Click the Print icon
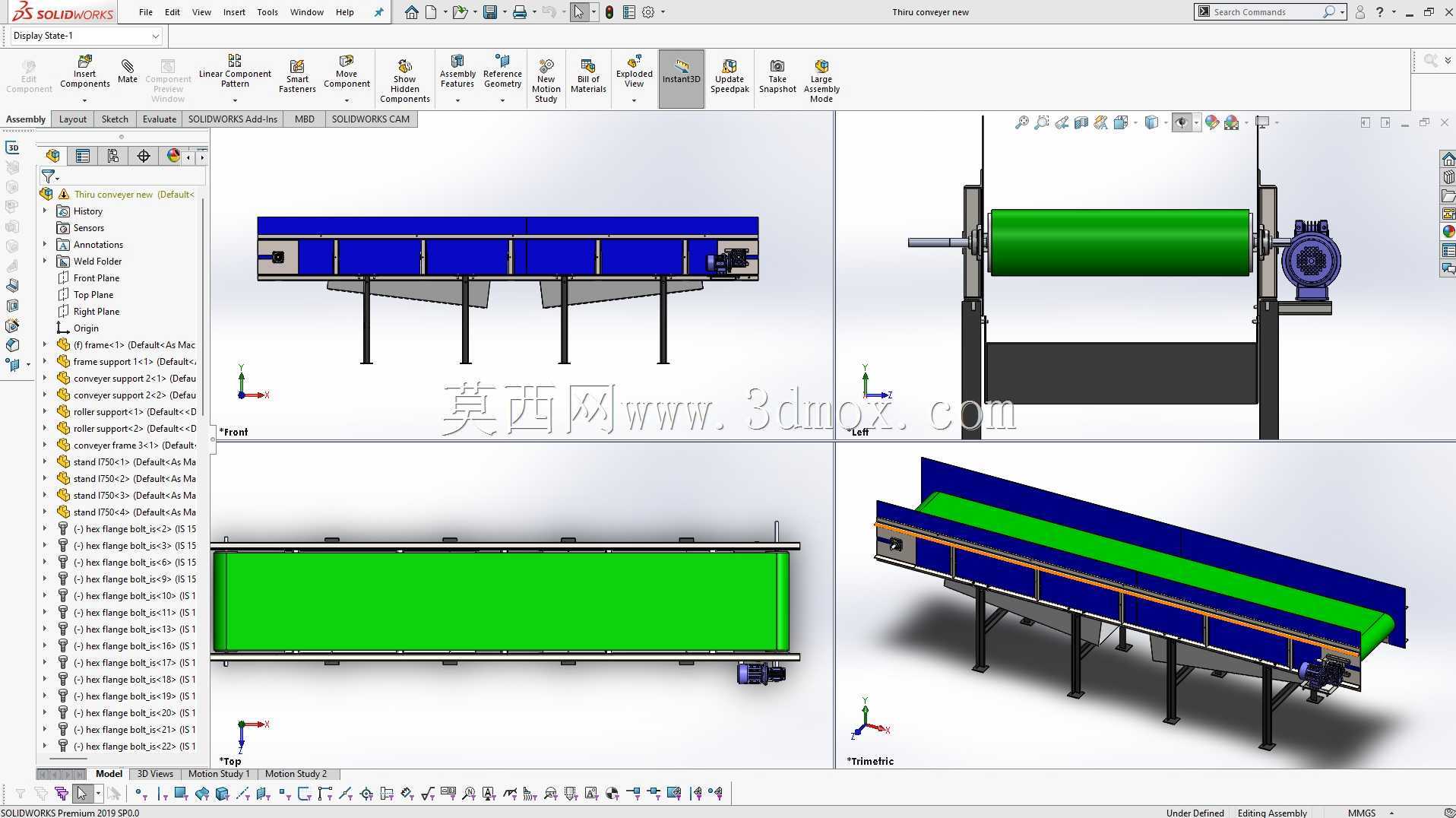The height and width of the screenshot is (818, 1456). (520, 12)
